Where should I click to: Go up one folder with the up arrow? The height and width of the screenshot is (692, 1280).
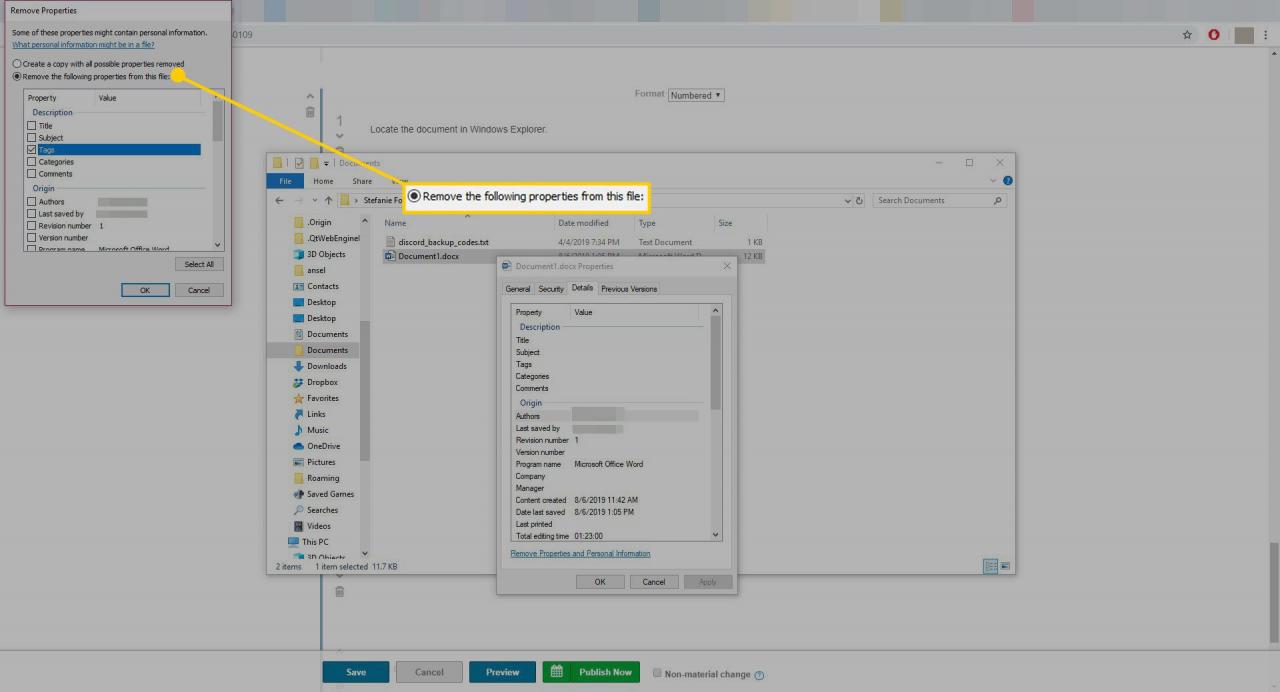[x=328, y=200]
